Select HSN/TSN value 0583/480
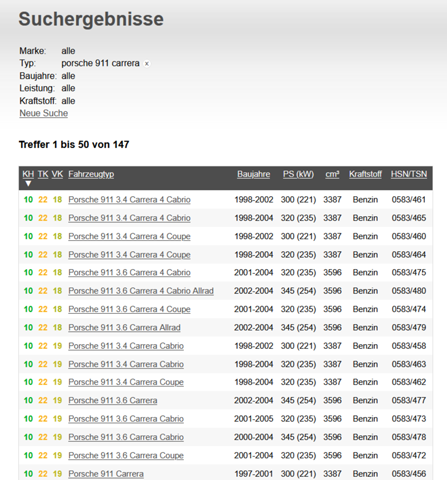447x480 pixels. (409, 291)
